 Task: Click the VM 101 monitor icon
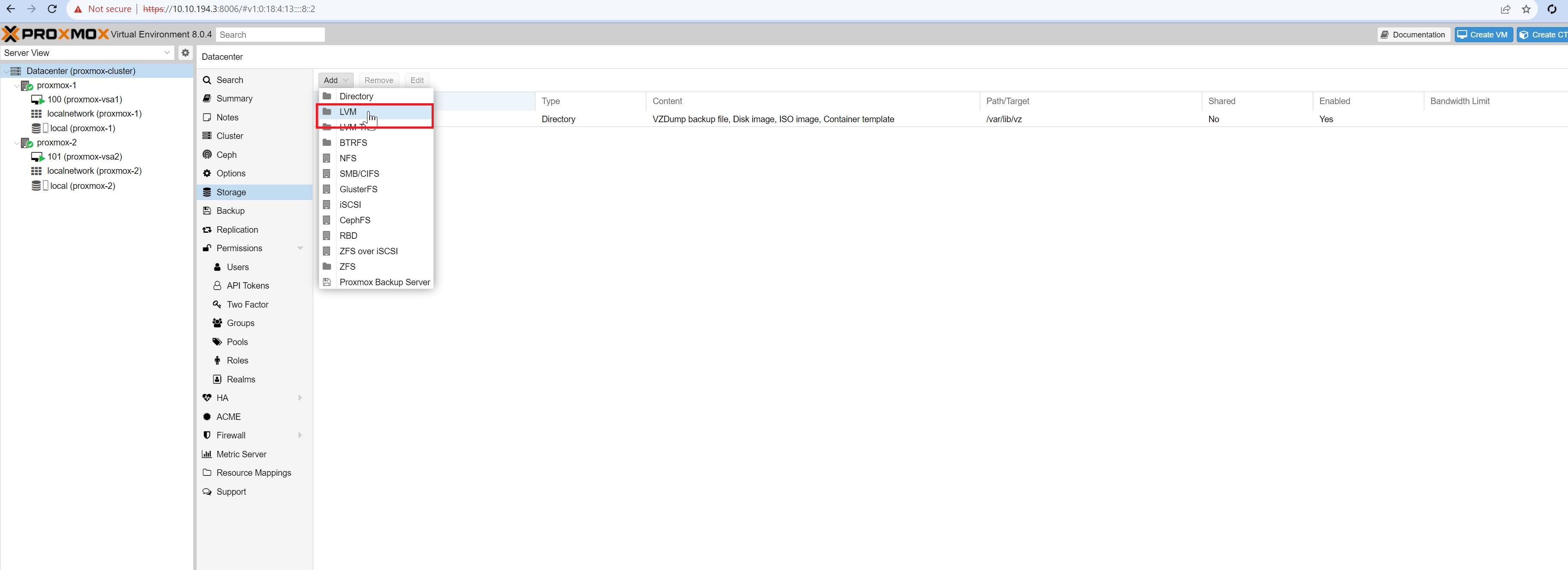pyautogui.click(x=37, y=157)
